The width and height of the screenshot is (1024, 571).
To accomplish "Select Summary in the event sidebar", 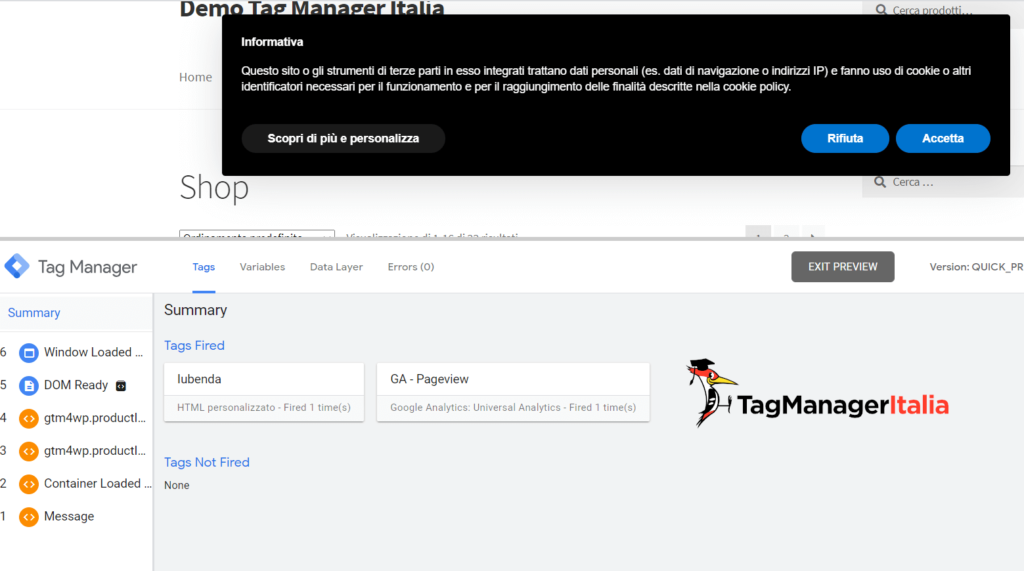I will coord(34,313).
